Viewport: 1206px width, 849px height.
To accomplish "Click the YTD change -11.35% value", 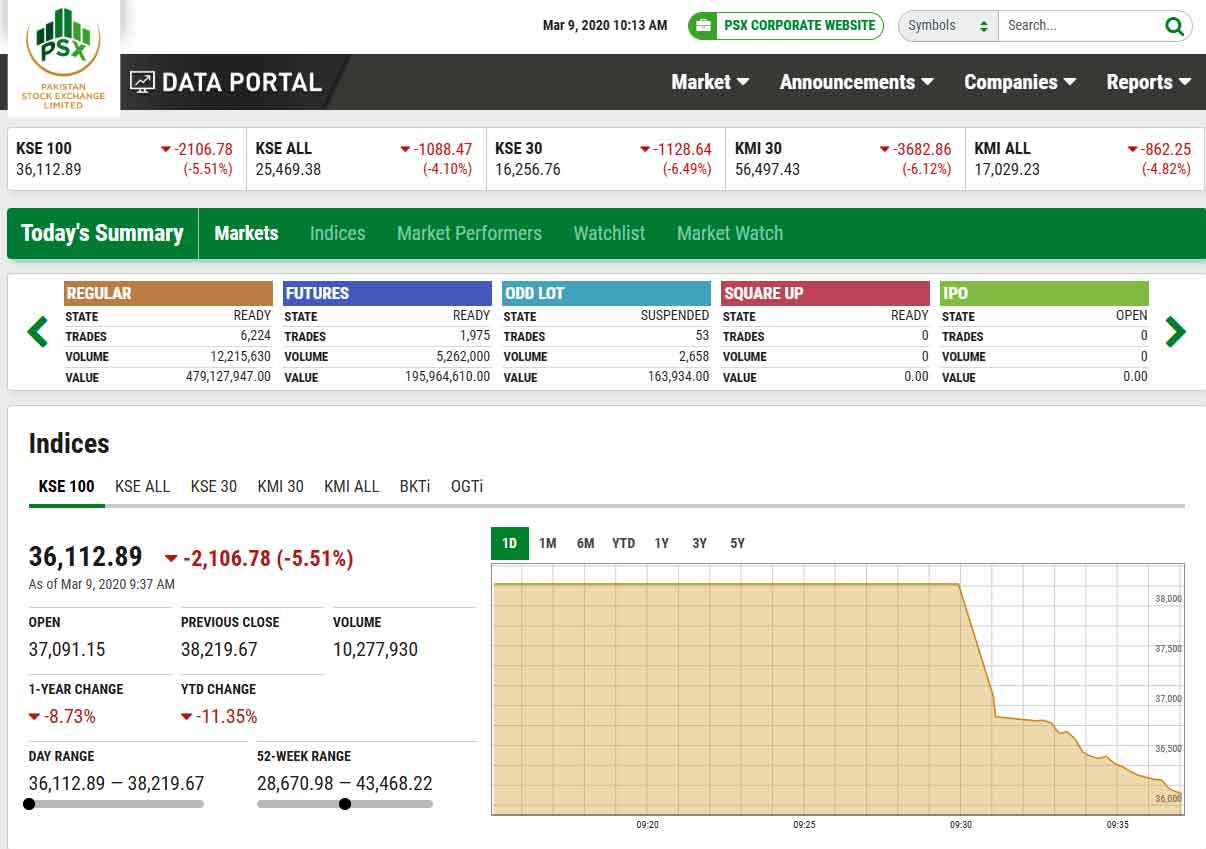I will [x=219, y=716].
